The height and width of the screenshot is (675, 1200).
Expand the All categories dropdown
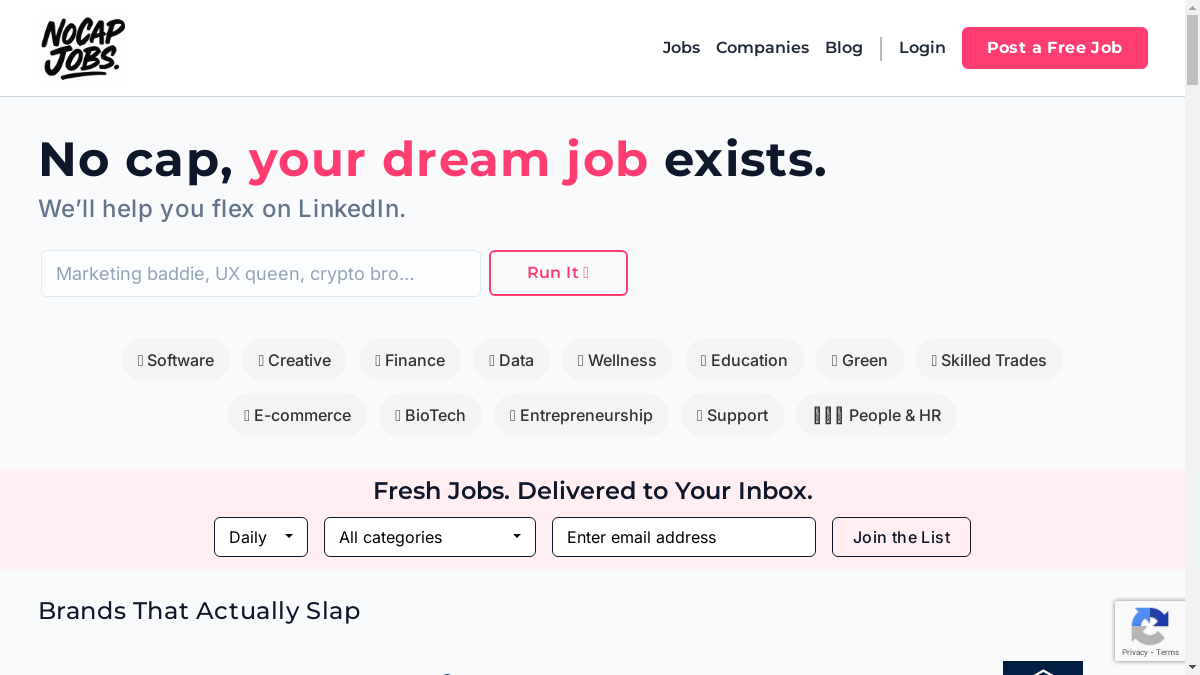[430, 537]
